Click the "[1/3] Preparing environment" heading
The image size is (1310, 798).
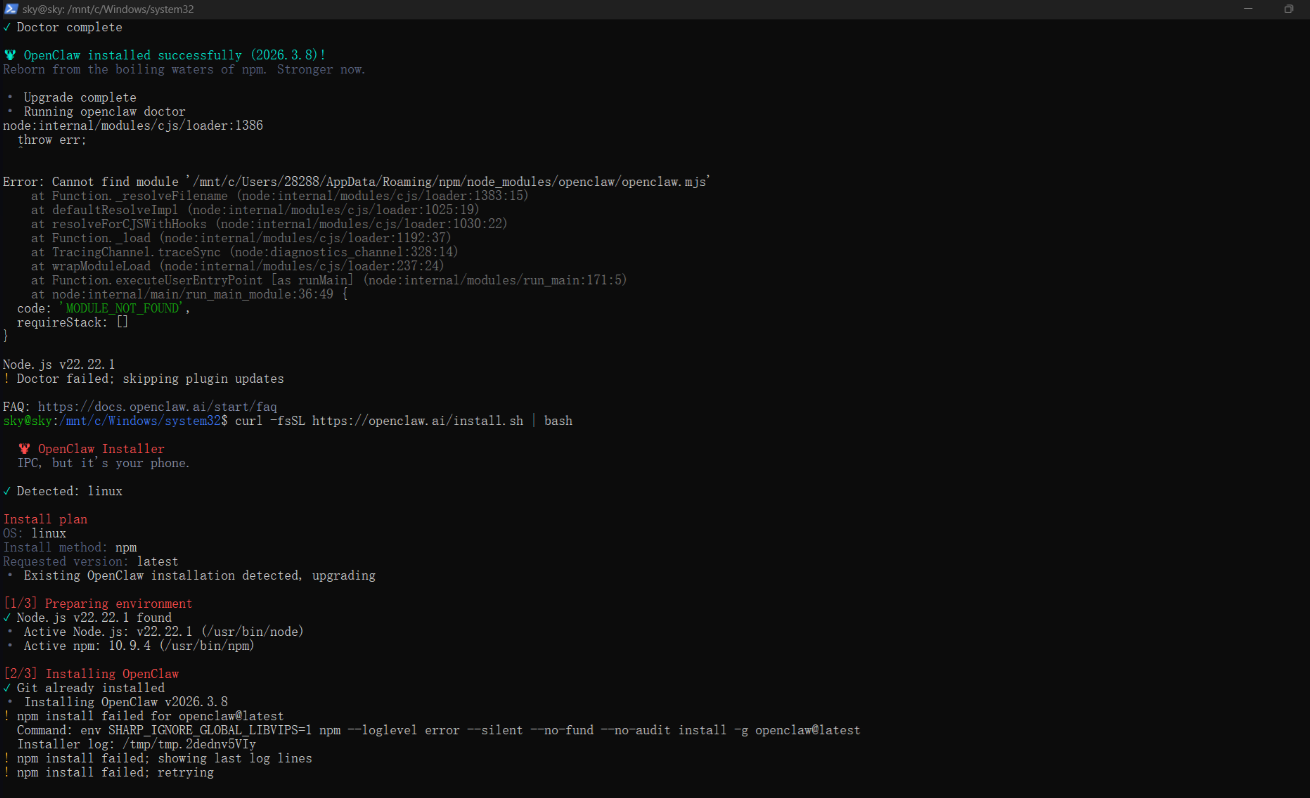click(98, 604)
